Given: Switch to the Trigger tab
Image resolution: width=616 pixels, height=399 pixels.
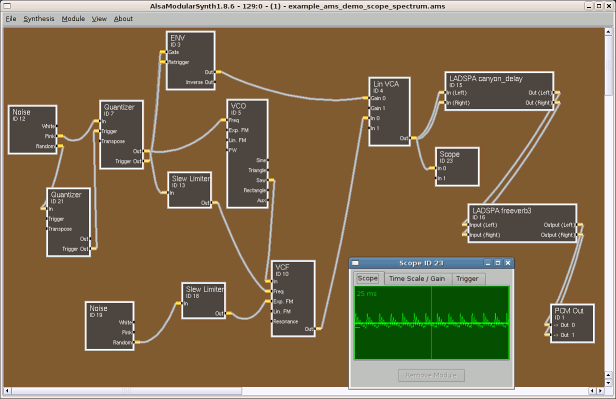Looking at the screenshot, I should [x=467, y=278].
